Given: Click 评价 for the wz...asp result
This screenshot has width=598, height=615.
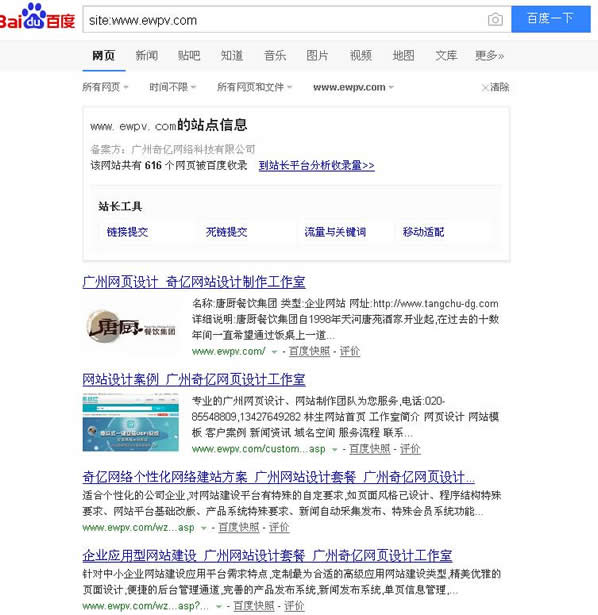Looking at the screenshot, I should (279, 528).
